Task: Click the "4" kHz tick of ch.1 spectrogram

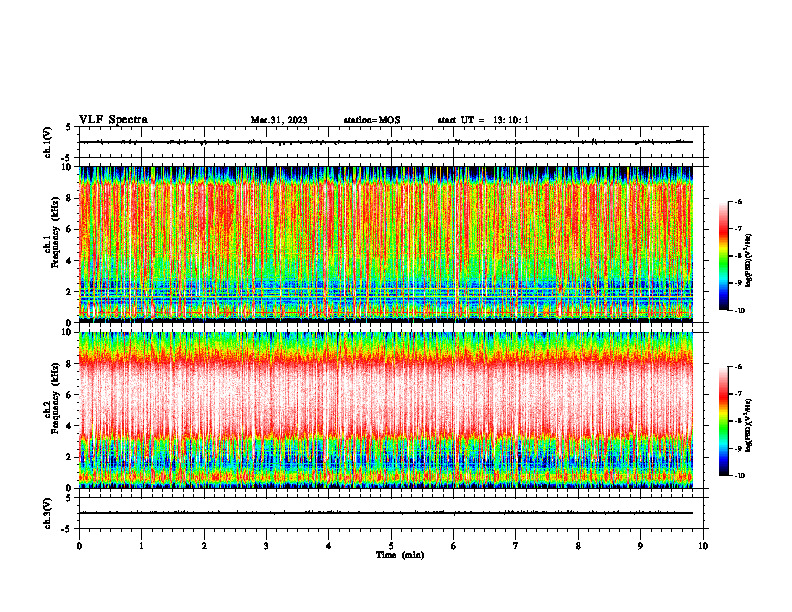Action: click(70, 261)
